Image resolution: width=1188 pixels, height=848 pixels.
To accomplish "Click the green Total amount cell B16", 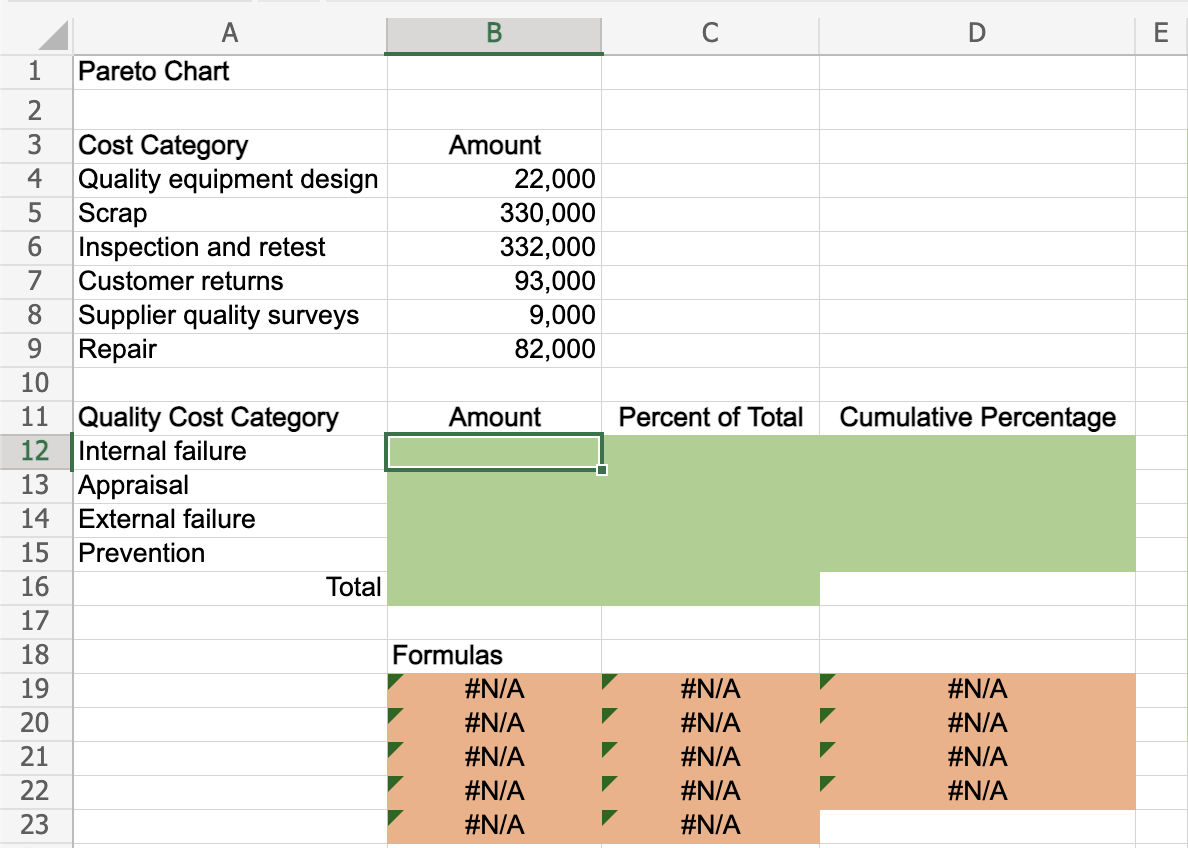I will tap(494, 588).
